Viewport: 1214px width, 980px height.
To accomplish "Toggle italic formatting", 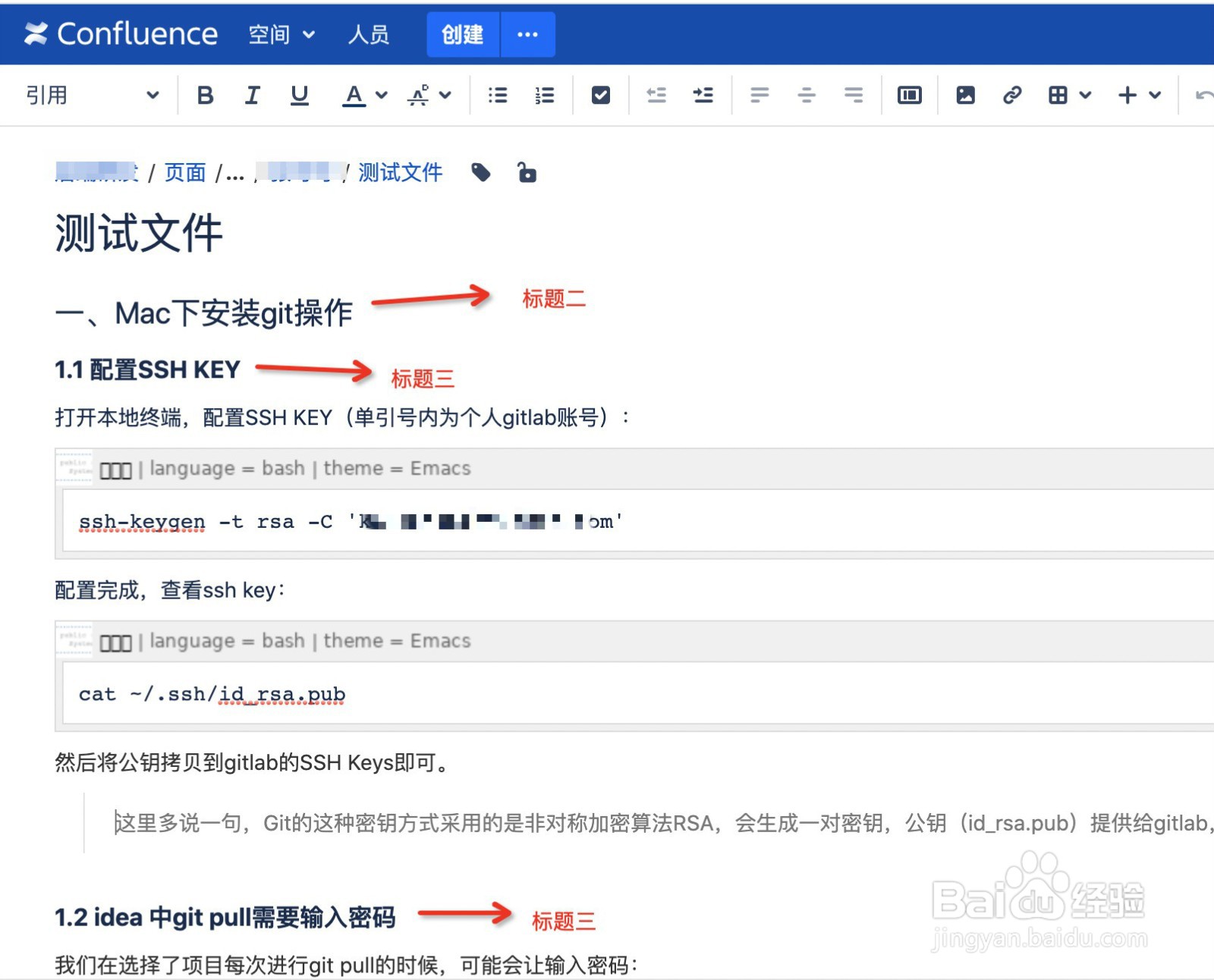I will tap(251, 94).
